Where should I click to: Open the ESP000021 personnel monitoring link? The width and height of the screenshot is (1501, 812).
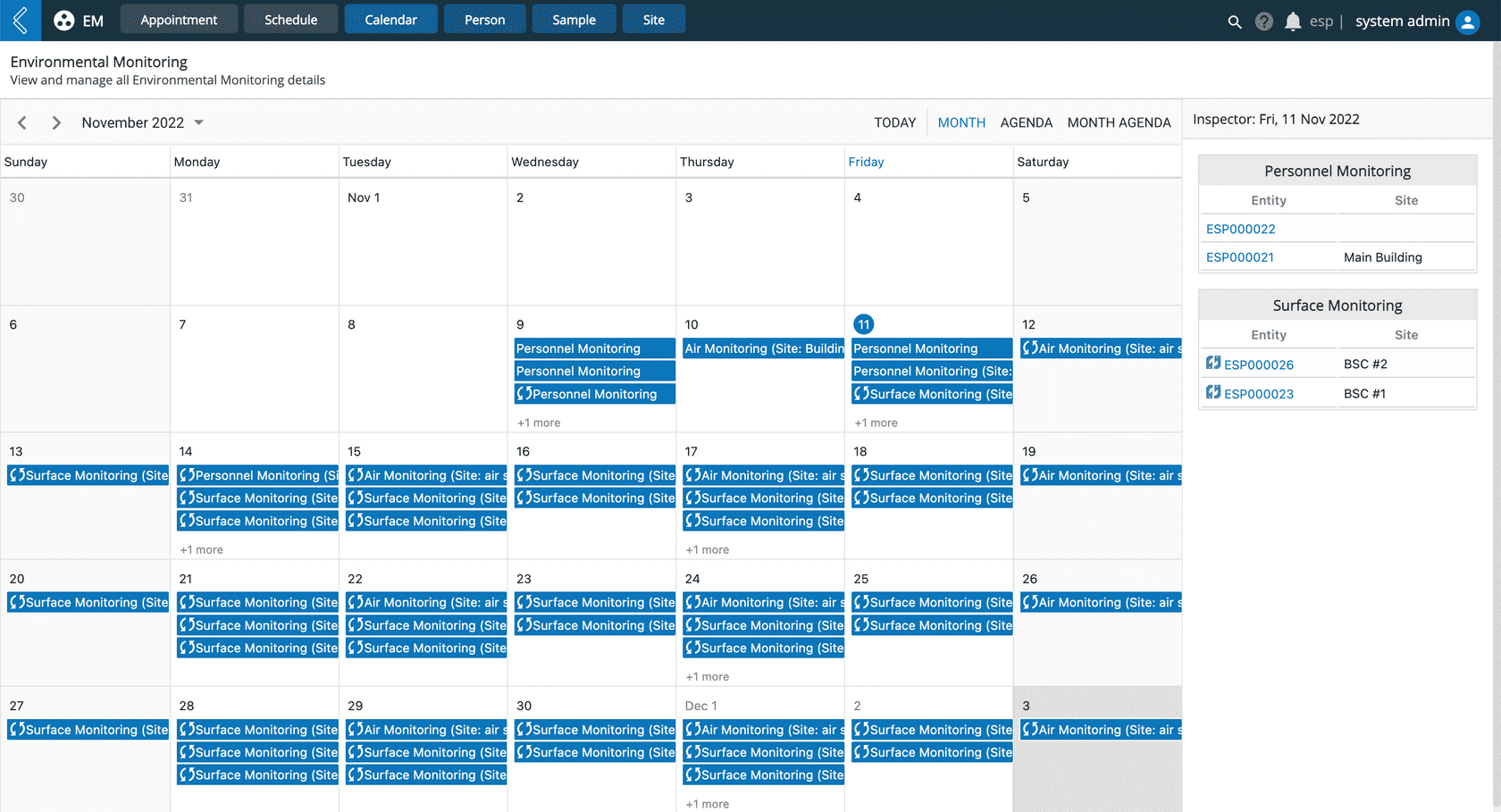point(1240,257)
